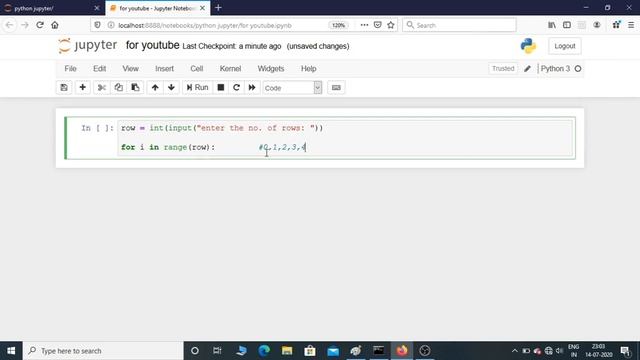Image resolution: width=640 pixels, height=360 pixels.
Task: Paste cells below icon in toolbar
Action: point(135,87)
